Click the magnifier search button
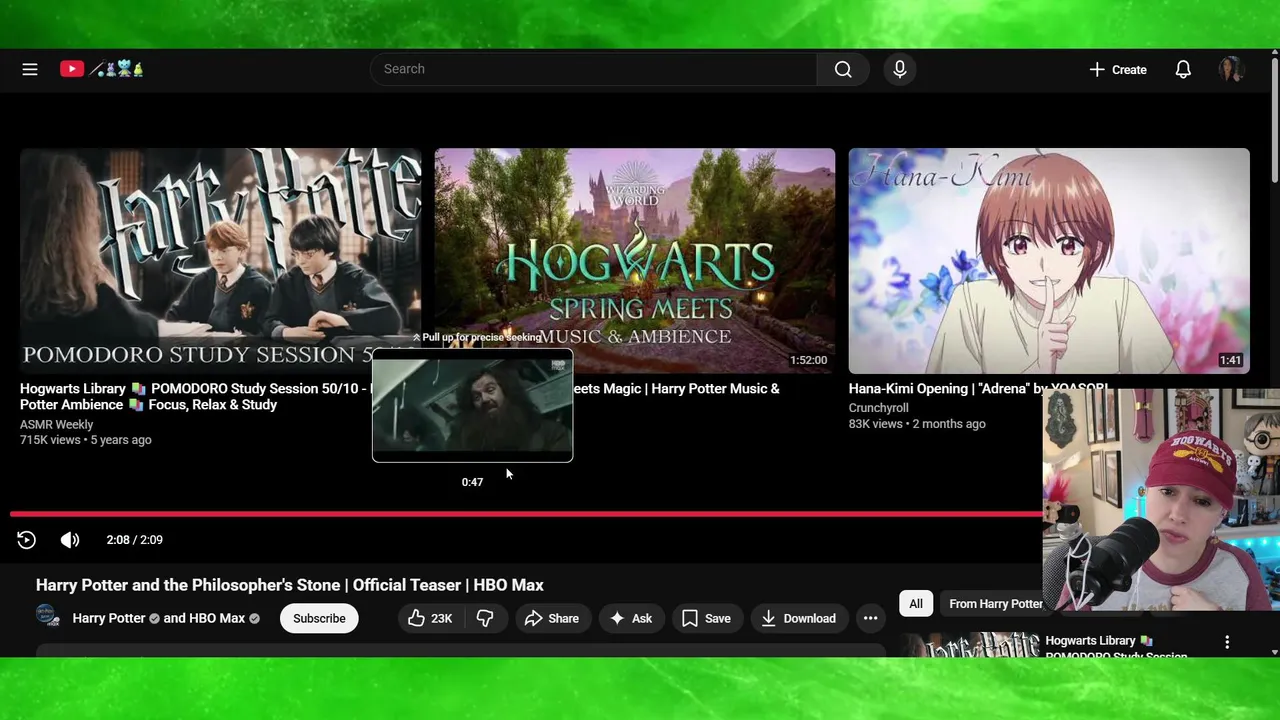The image size is (1280, 720). click(x=843, y=69)
